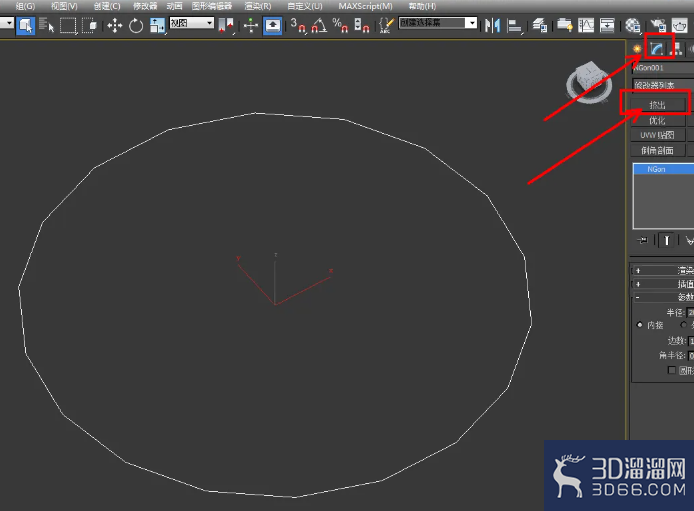Screen dimensions: 694x511
Task: Click 半径 radius value field
Action: click(690, 312)
